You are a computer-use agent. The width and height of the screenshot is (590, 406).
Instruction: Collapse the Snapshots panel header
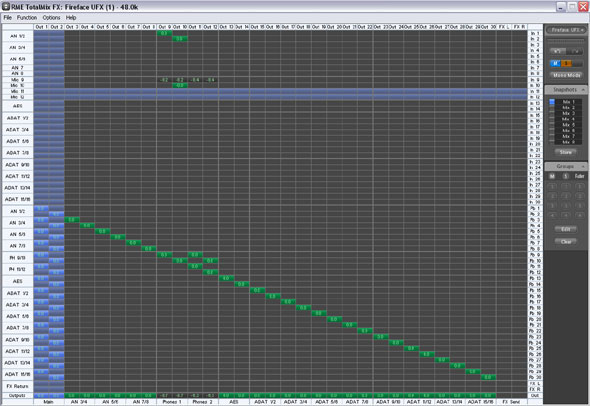pyautogui.click(x=566, y=90)
